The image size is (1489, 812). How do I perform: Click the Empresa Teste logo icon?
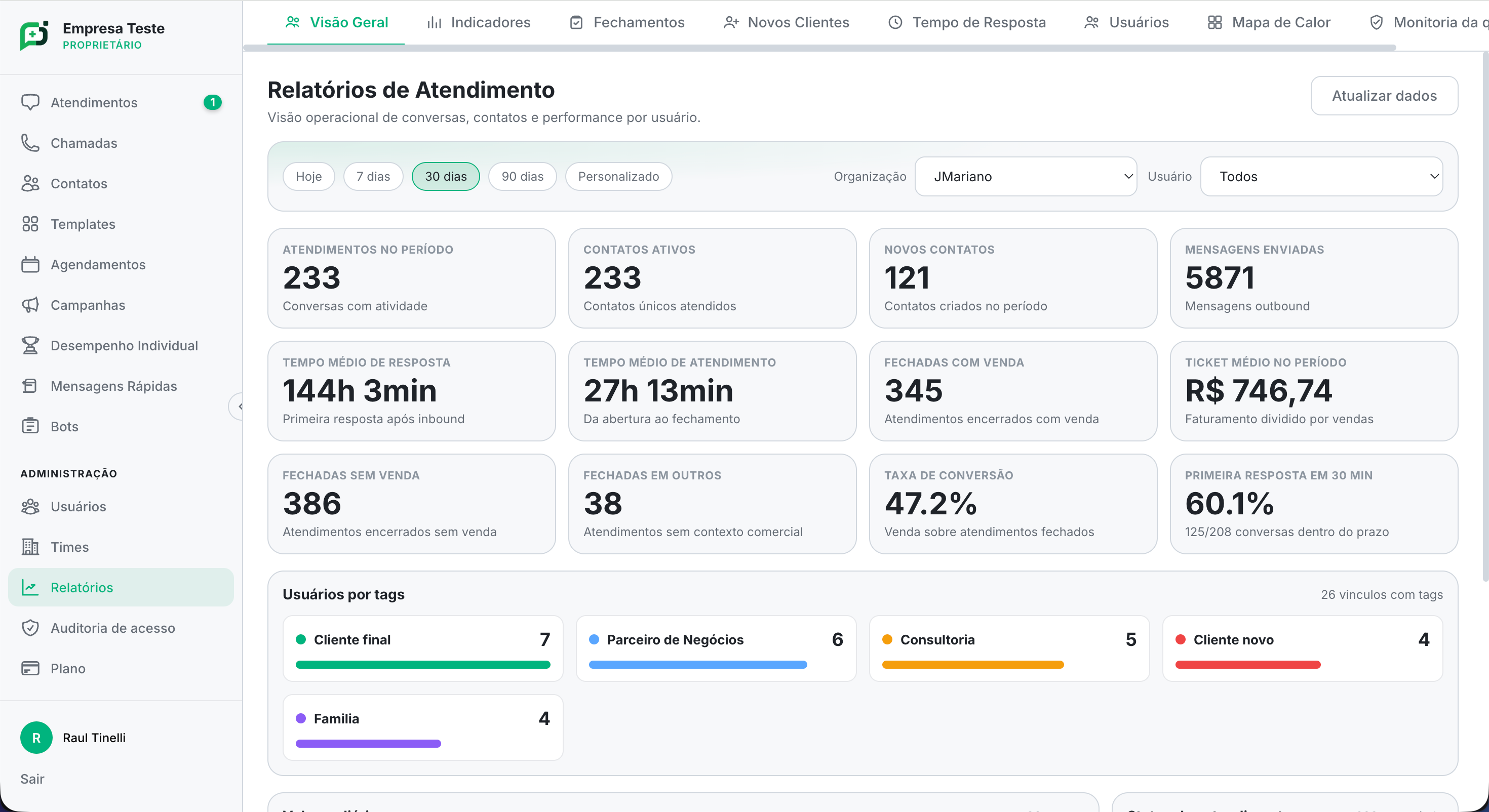pyautogui.click(x=34, y=36)
